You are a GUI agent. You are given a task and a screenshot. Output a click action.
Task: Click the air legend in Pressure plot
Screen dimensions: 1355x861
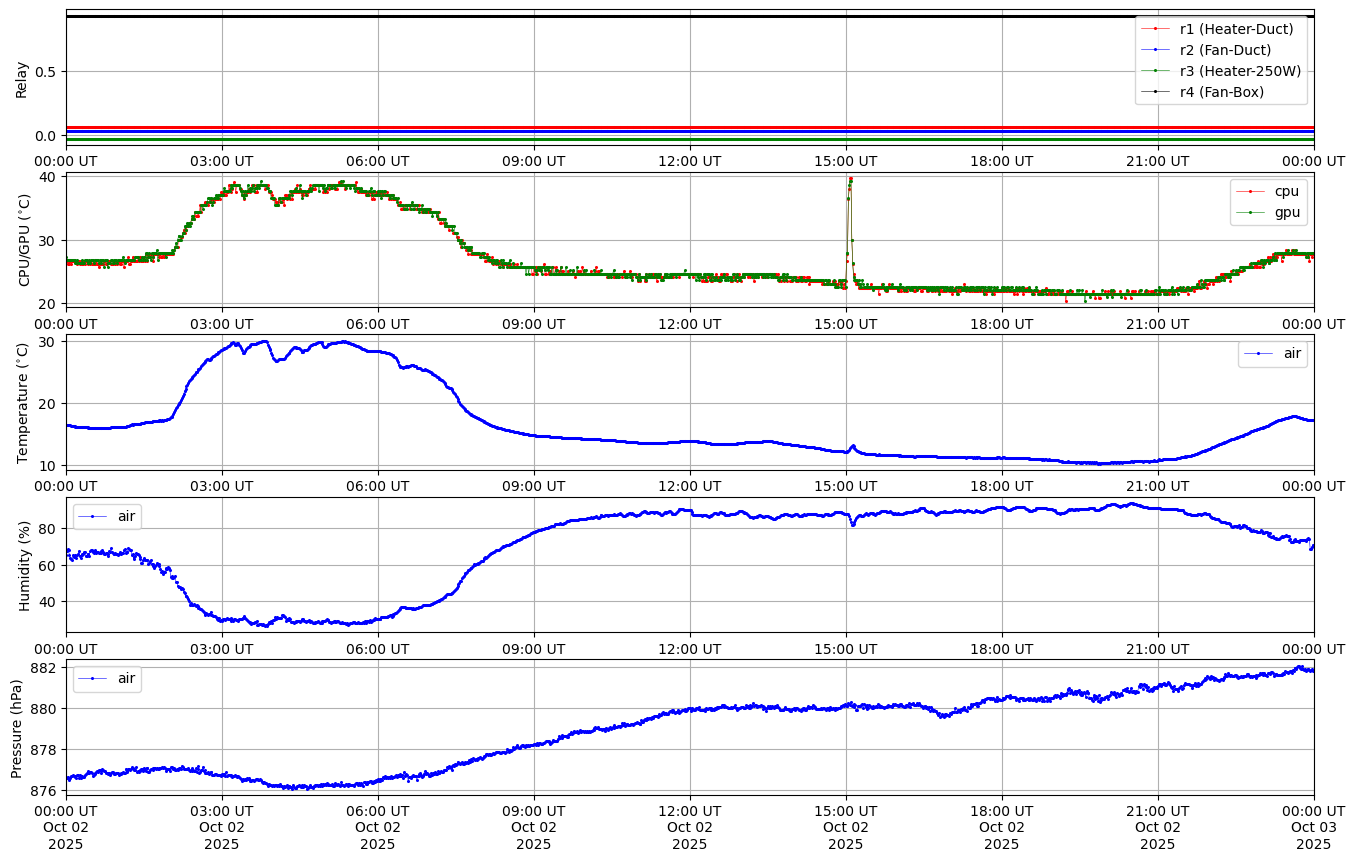click(x=107, y=678)
